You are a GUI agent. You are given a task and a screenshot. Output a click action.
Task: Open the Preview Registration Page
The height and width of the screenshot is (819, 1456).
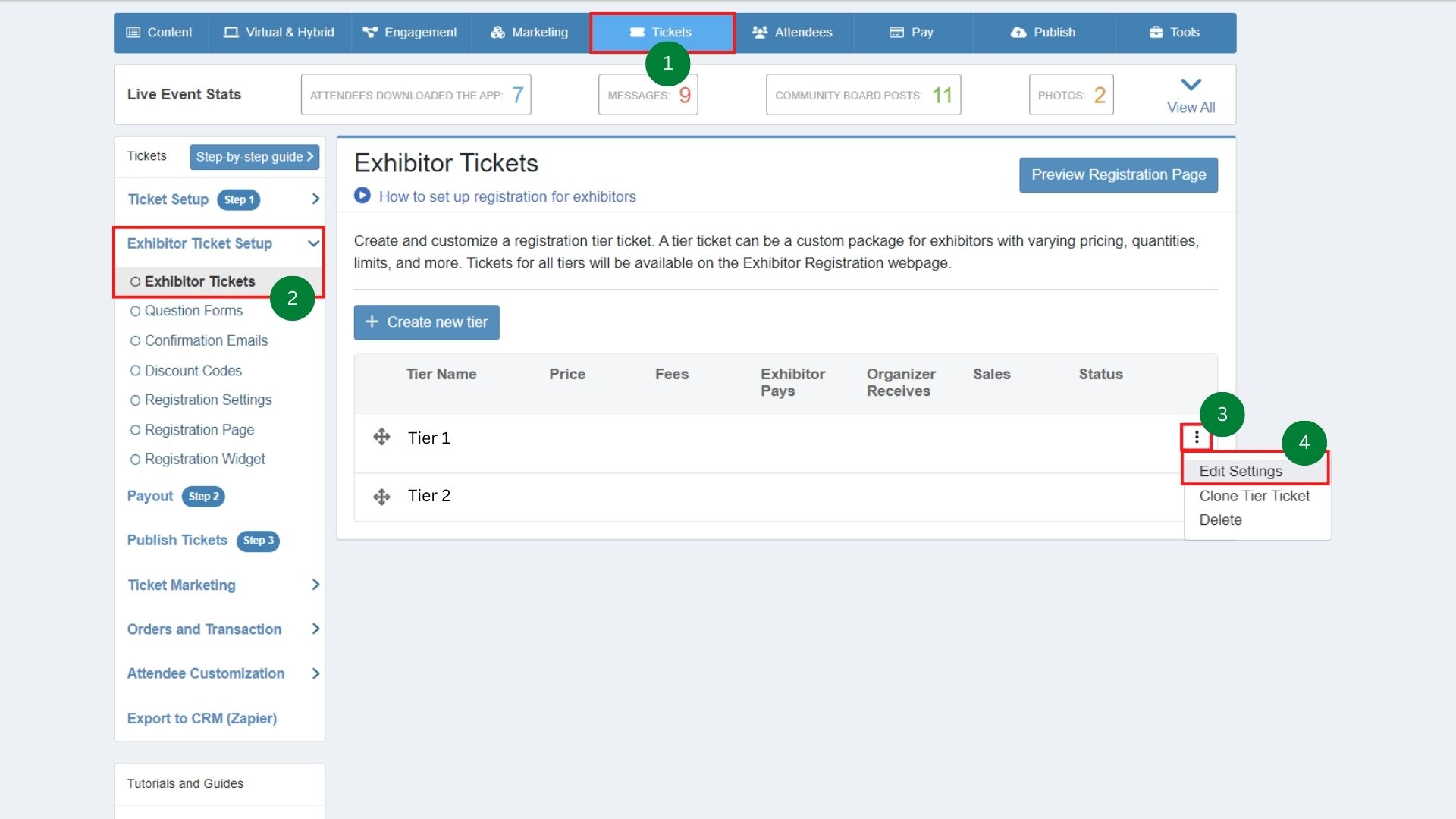tap(1118, 174)
